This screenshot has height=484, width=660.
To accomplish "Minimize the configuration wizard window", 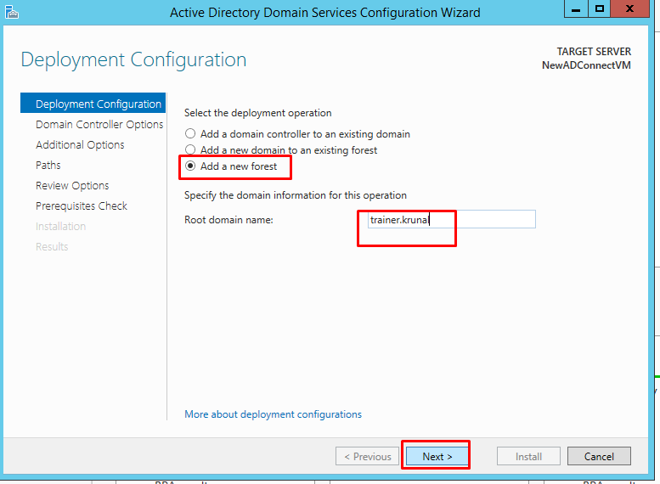I will [575, 10].
